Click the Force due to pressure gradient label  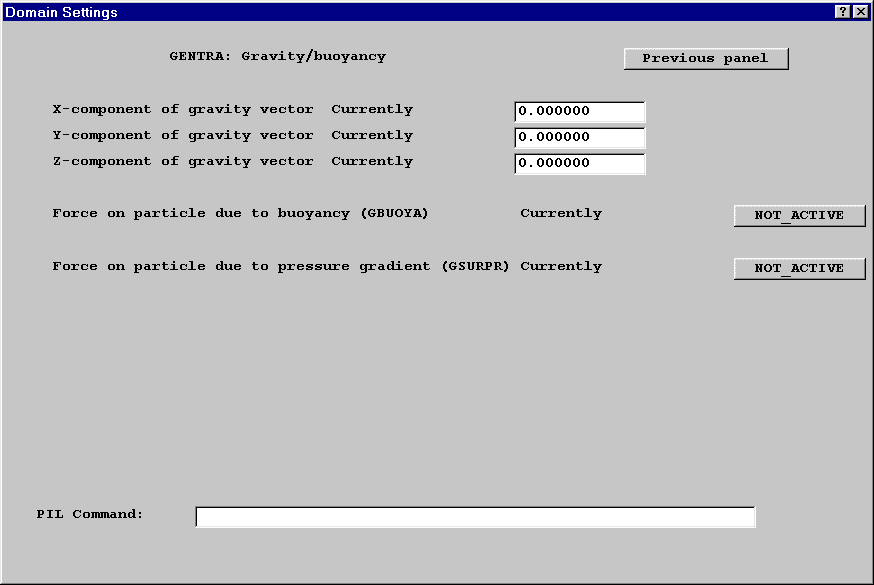point(280,267)
